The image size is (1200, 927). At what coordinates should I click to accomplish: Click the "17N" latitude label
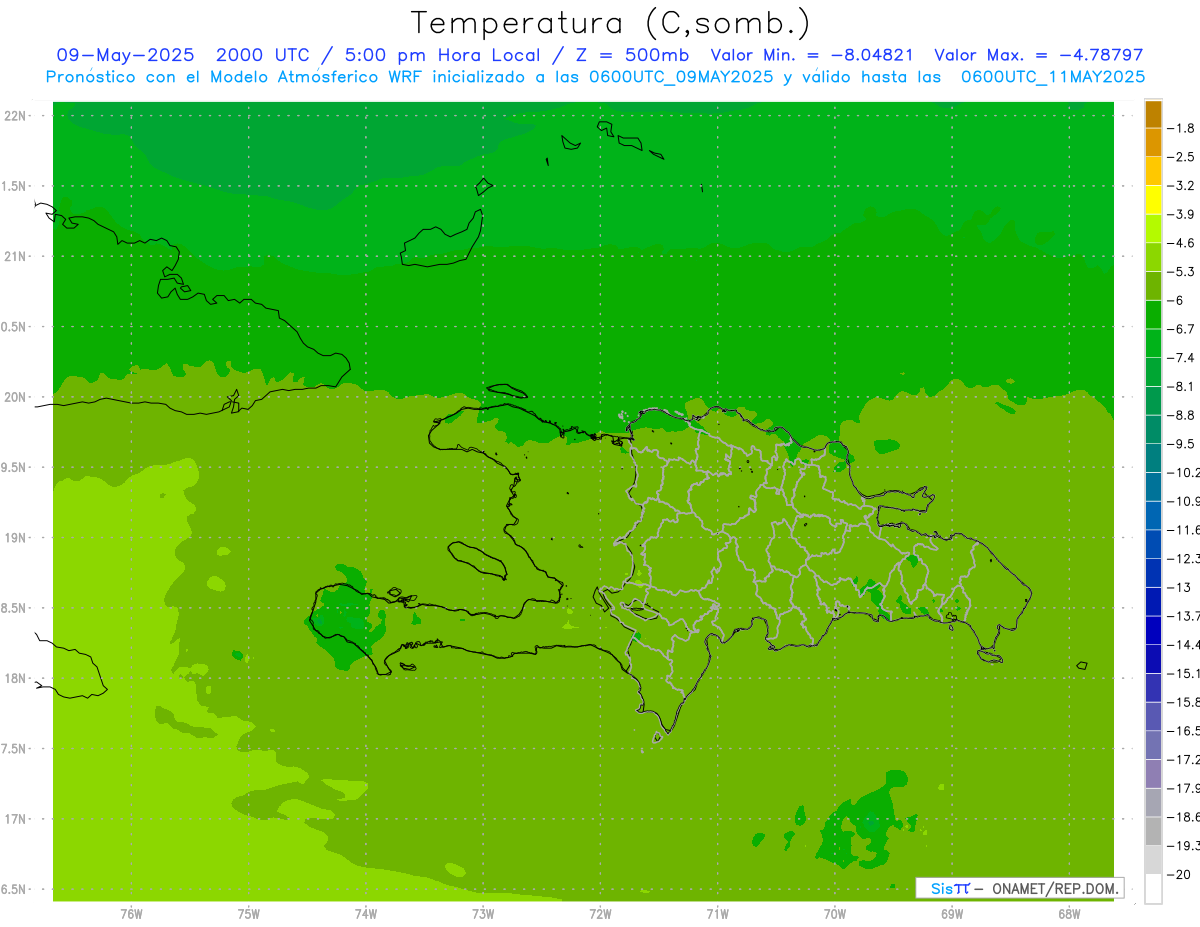15,819
